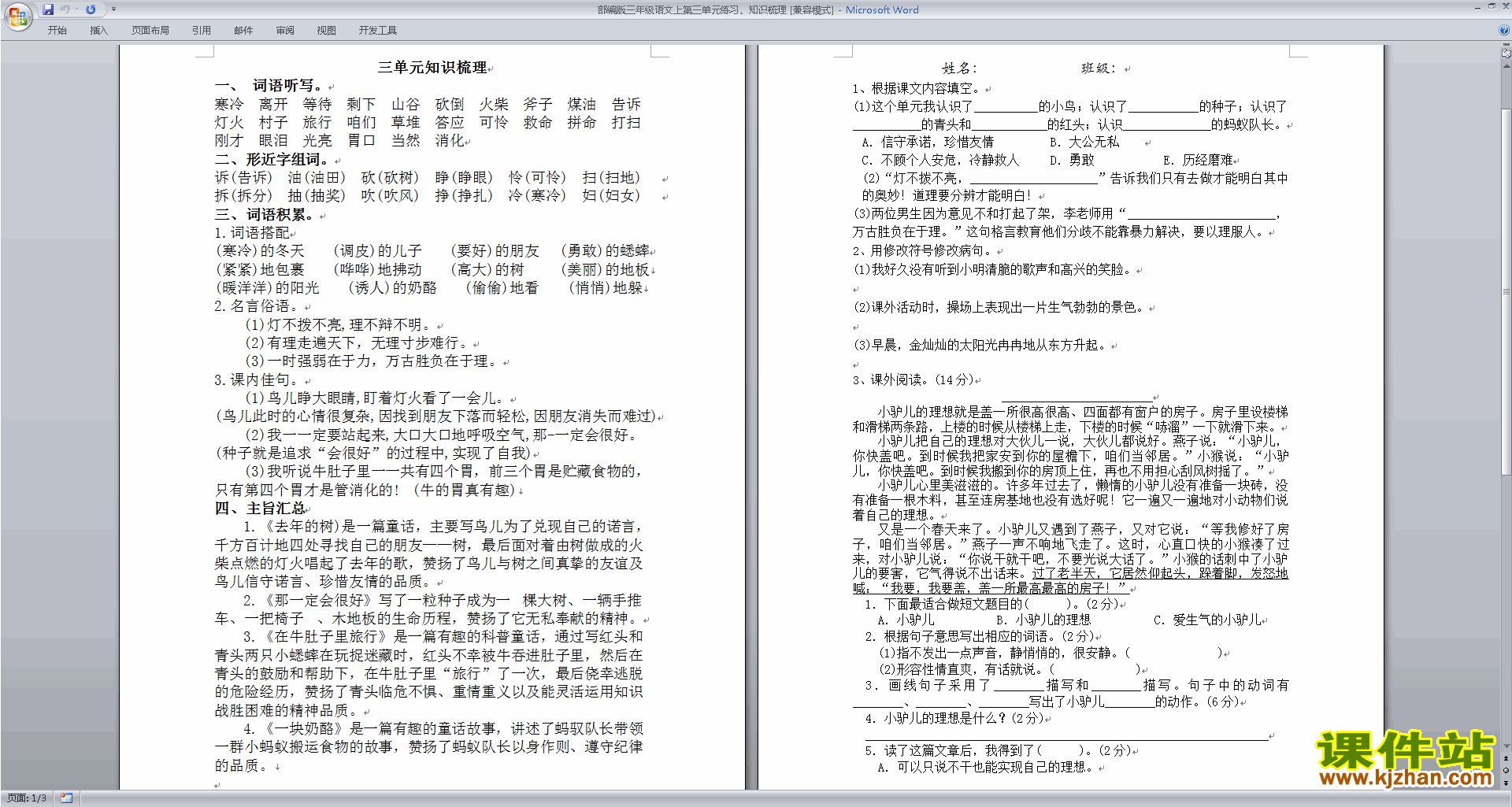Click the phrase (暖洋洋)的阳光
This screenshot has height=807, width=1512.
pos(268,287)
